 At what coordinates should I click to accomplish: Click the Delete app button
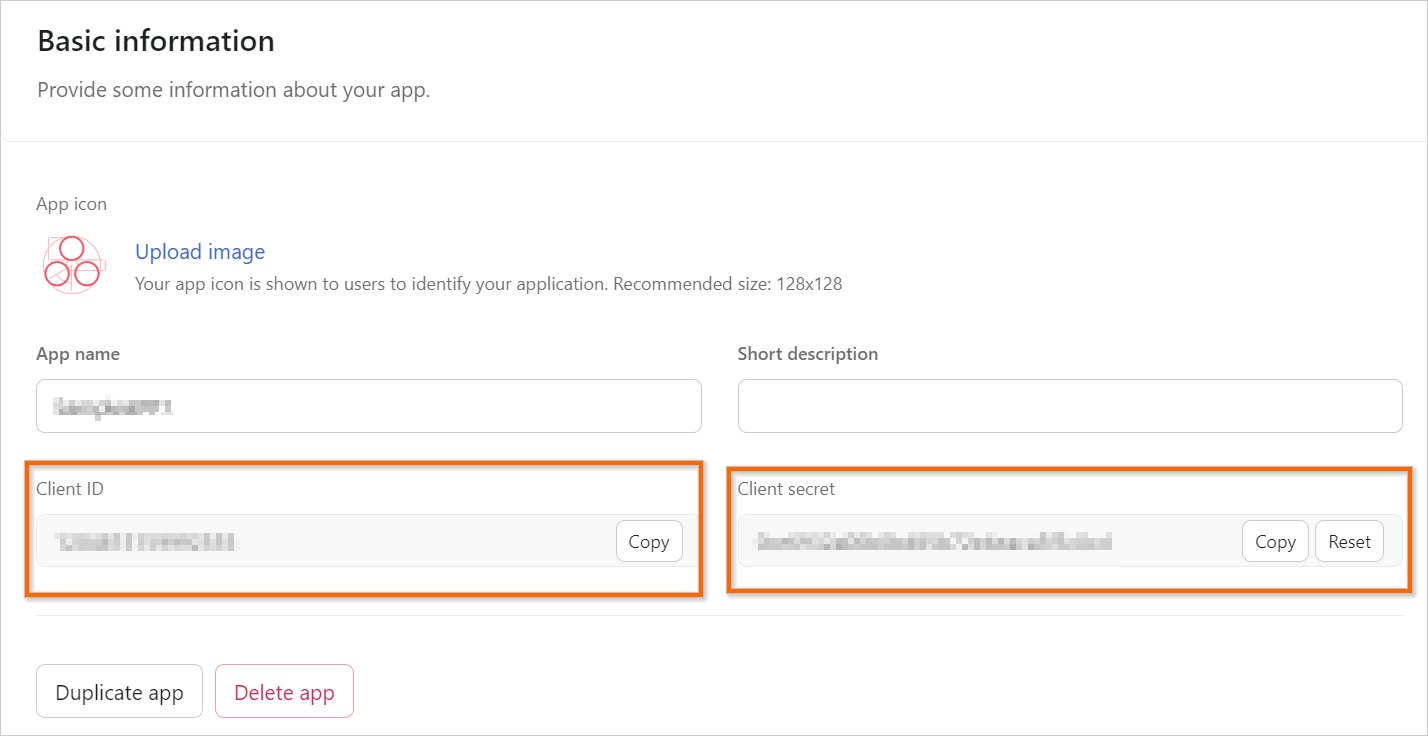pos(284,692)
